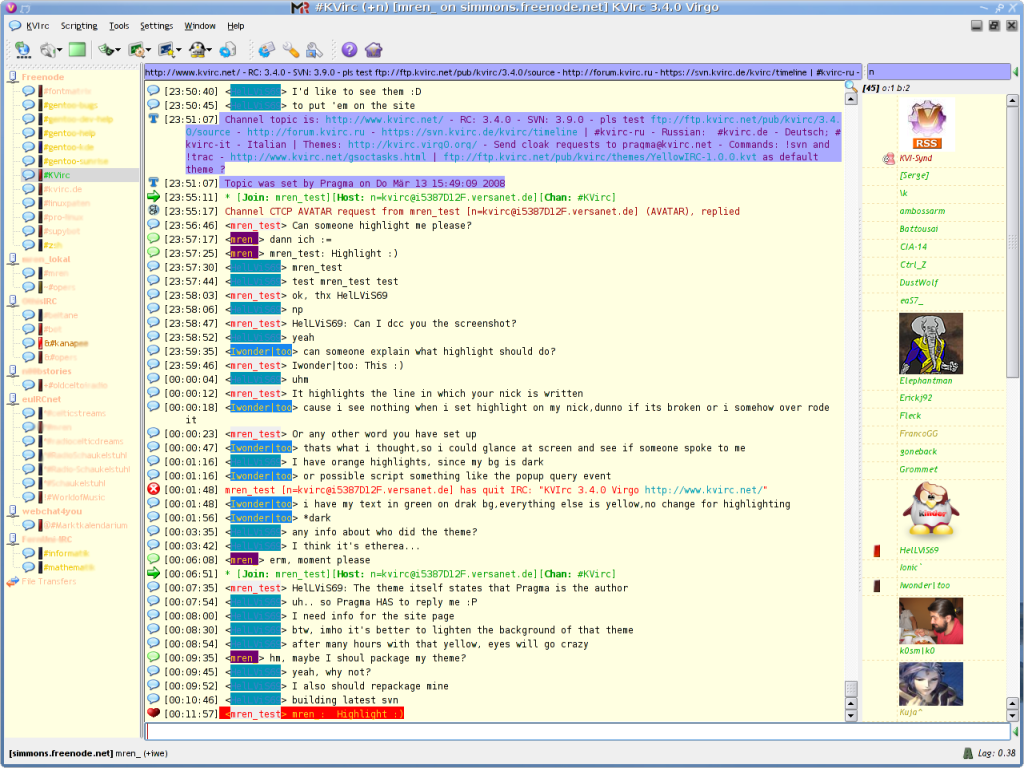Select the webchat4you server node
The image size is (1024, 768).
click(52, 511)
